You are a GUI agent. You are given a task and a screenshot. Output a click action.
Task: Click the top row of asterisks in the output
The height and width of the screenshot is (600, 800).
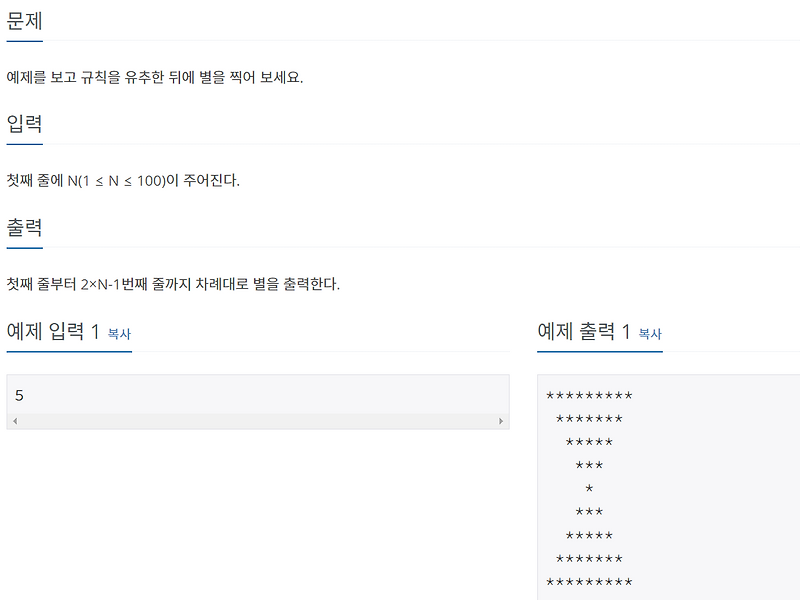588,394
